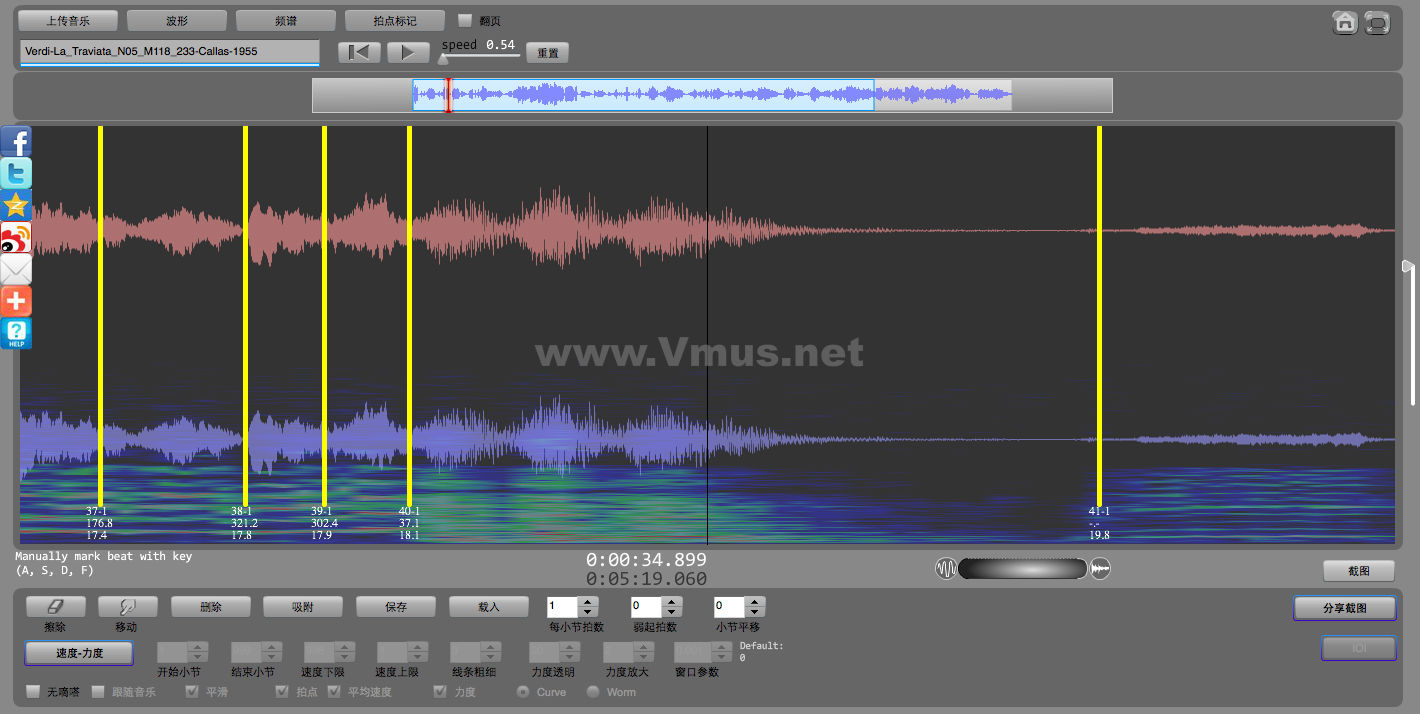Click the Weibo share icon
Image resolution: width=1420 pixels, height=714 pixels.
pos(16,237)
